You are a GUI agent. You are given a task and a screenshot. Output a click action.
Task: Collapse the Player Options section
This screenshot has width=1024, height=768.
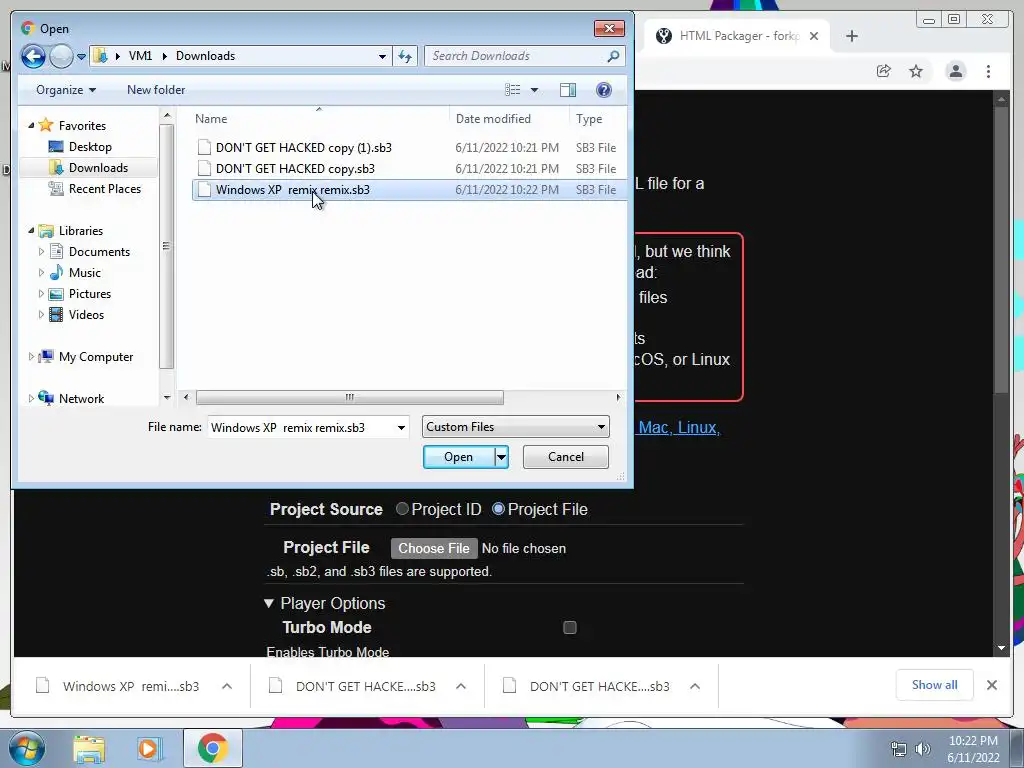coord(269,603)
